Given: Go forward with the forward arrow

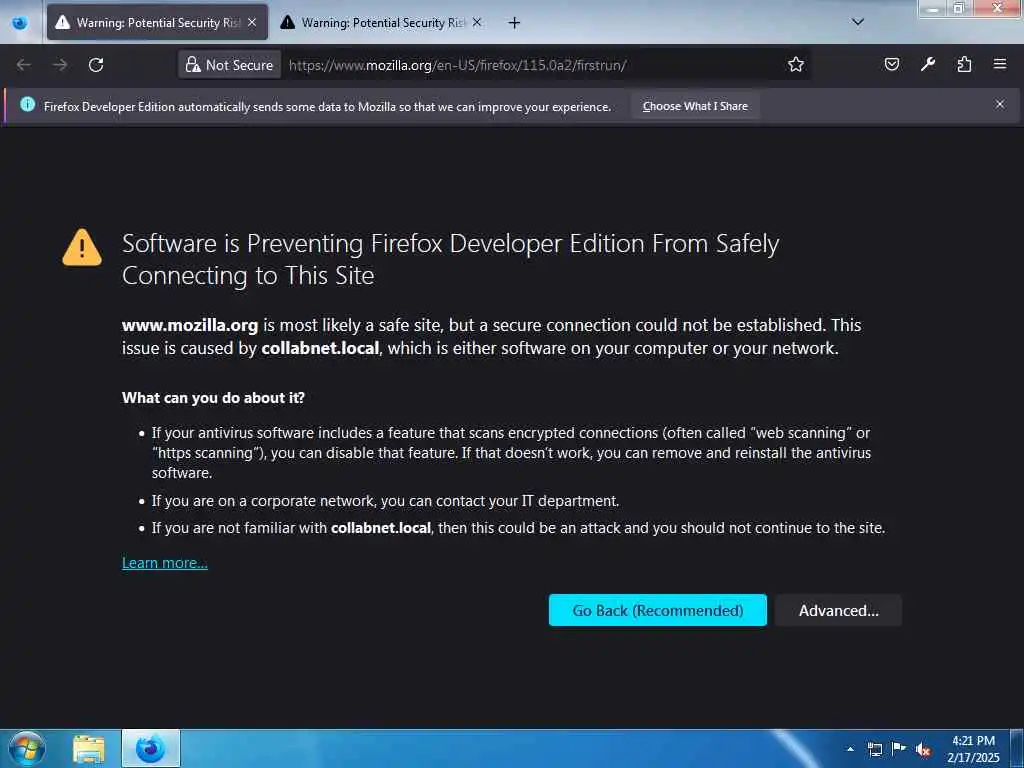Looking at the screenshot, I should coord(60,65).
